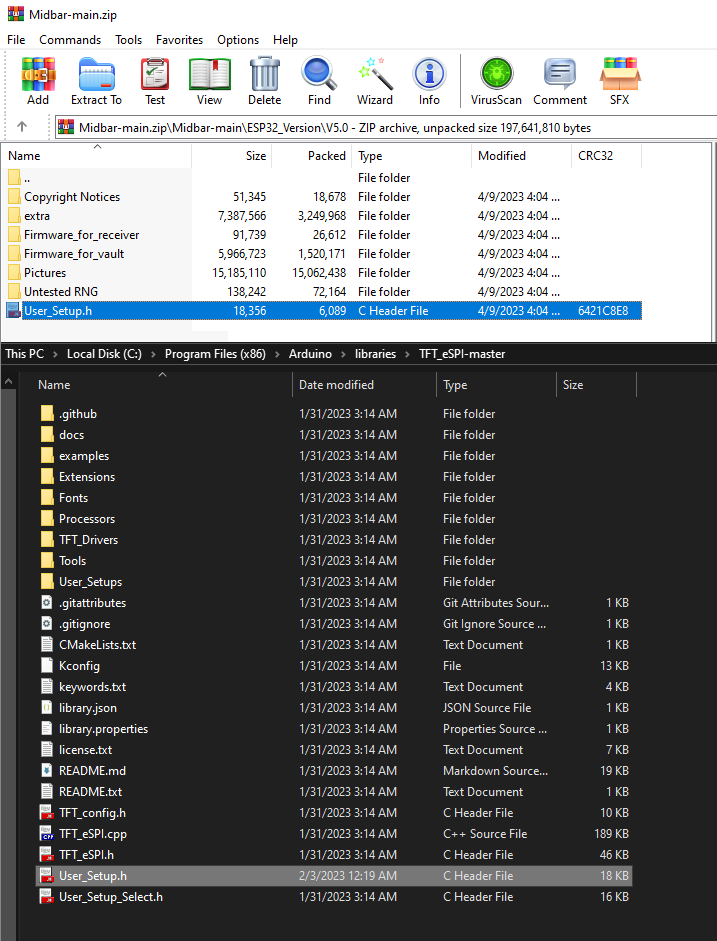717x941 pixels.
Task: Open the Commands menu
Action: coord(70,40)
